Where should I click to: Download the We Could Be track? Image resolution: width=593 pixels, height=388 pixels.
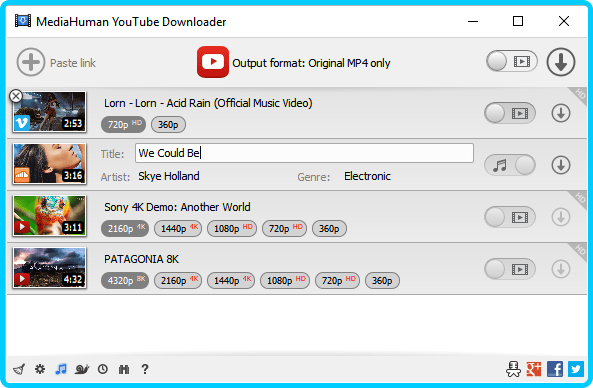560,165
